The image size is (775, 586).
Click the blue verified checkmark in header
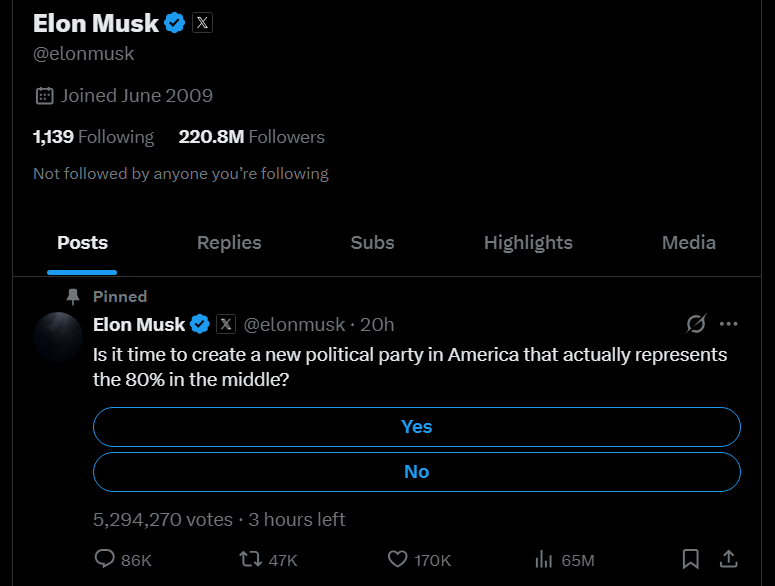(174, 23)
